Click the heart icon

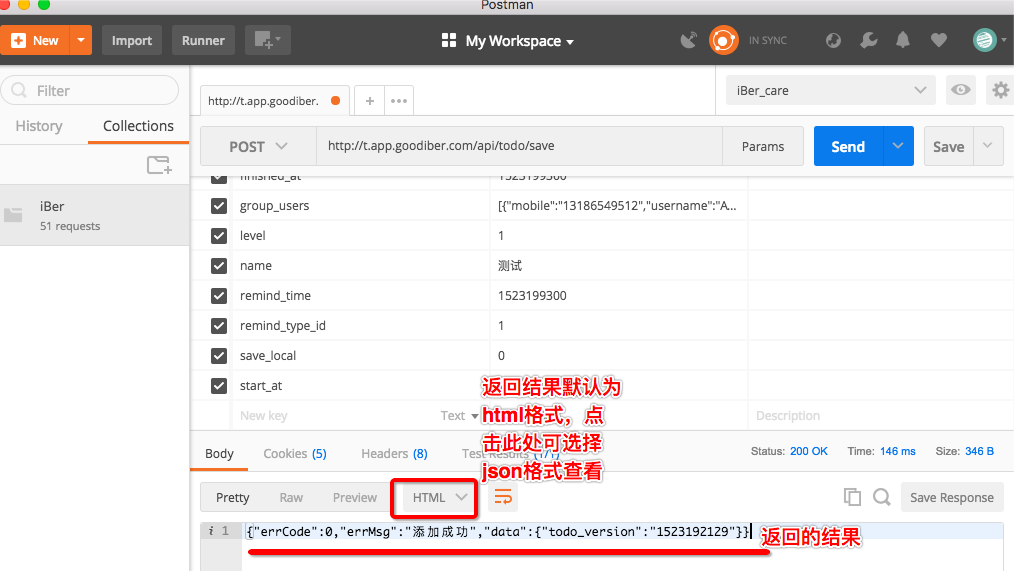(939, 40)
